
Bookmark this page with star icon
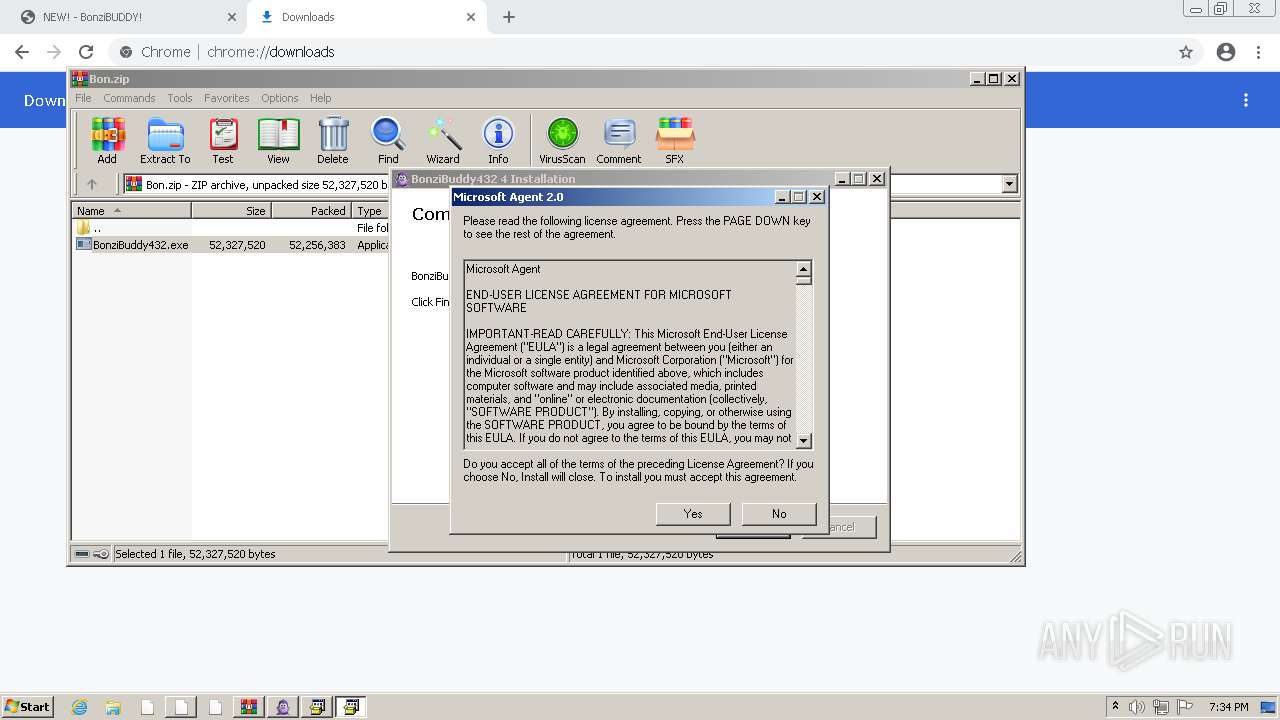1186,52
